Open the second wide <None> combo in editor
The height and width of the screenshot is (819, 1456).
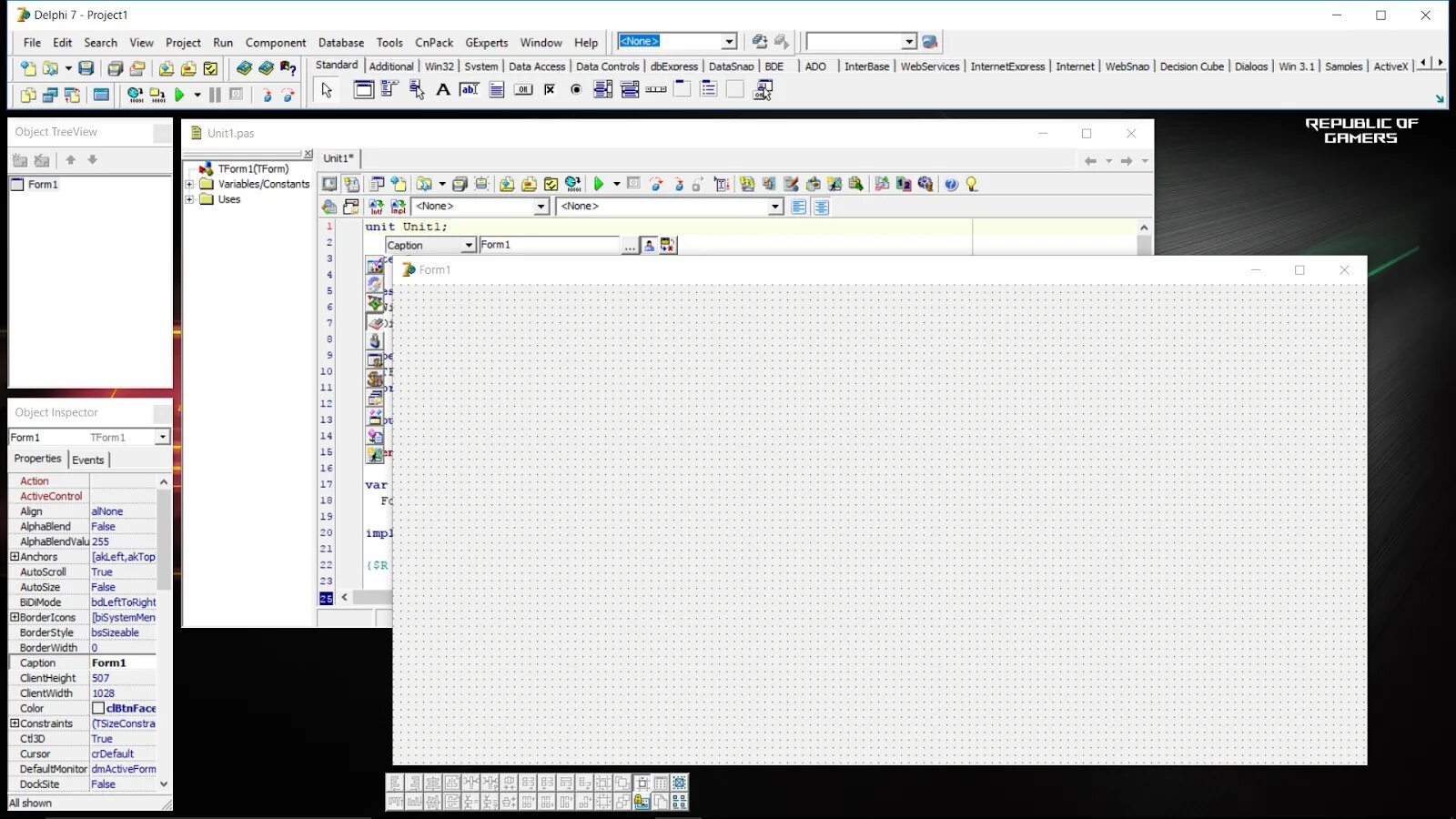775,207
